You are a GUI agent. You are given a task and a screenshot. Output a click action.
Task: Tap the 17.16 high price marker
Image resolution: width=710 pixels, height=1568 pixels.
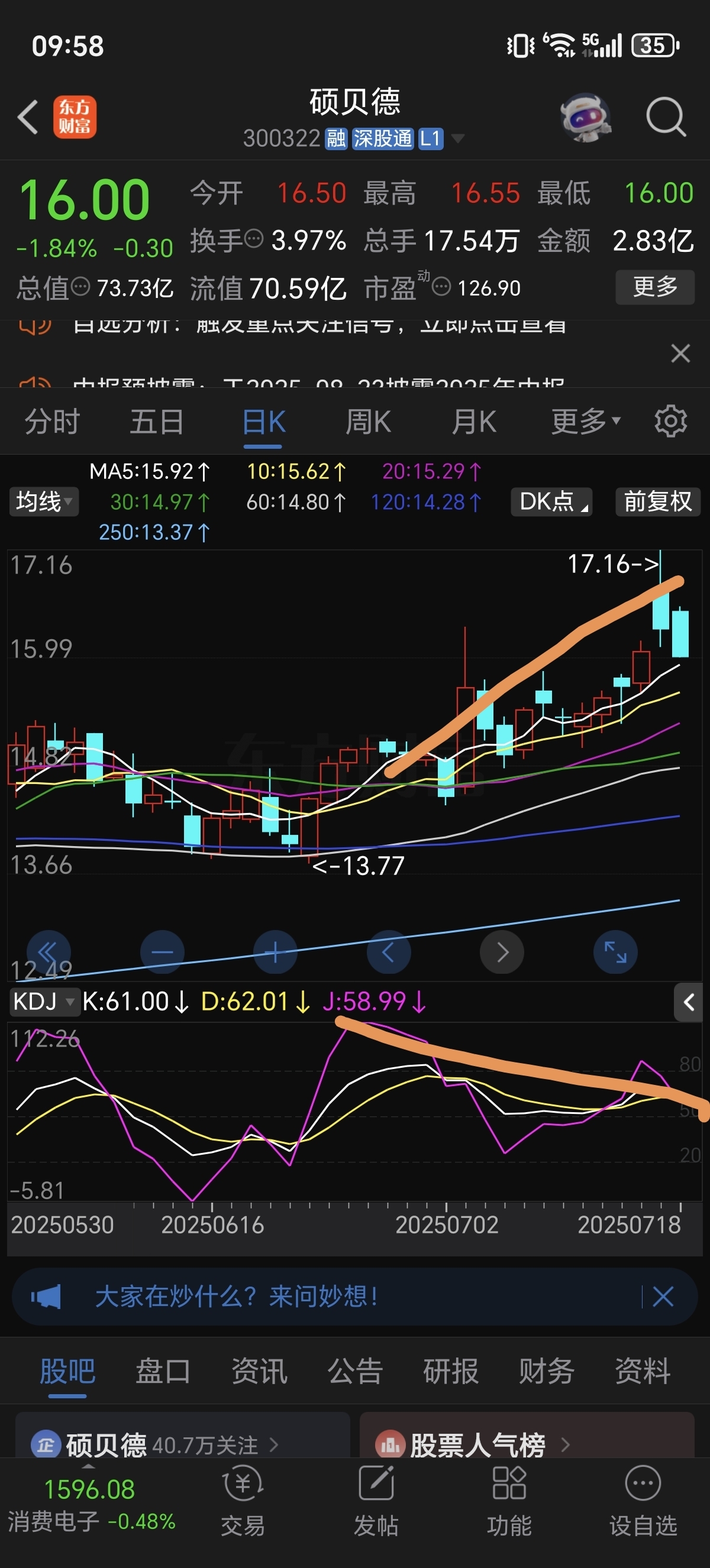[x=613, y=563]
